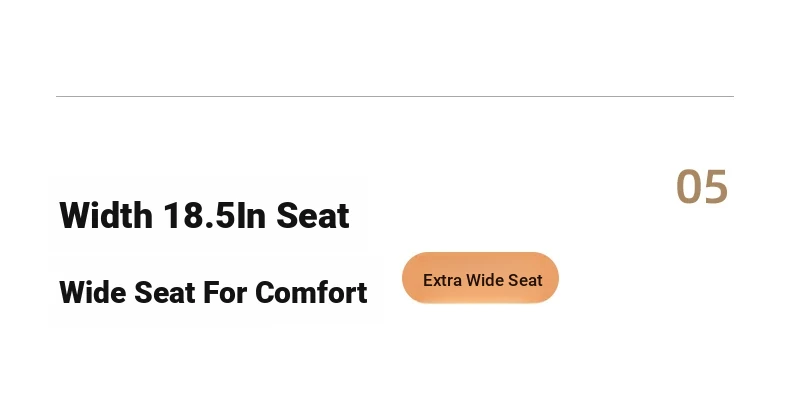Click the Wide Seat For Comfort subheading
This screenshot has height=405, width=790.
click(x=213, y=292)
